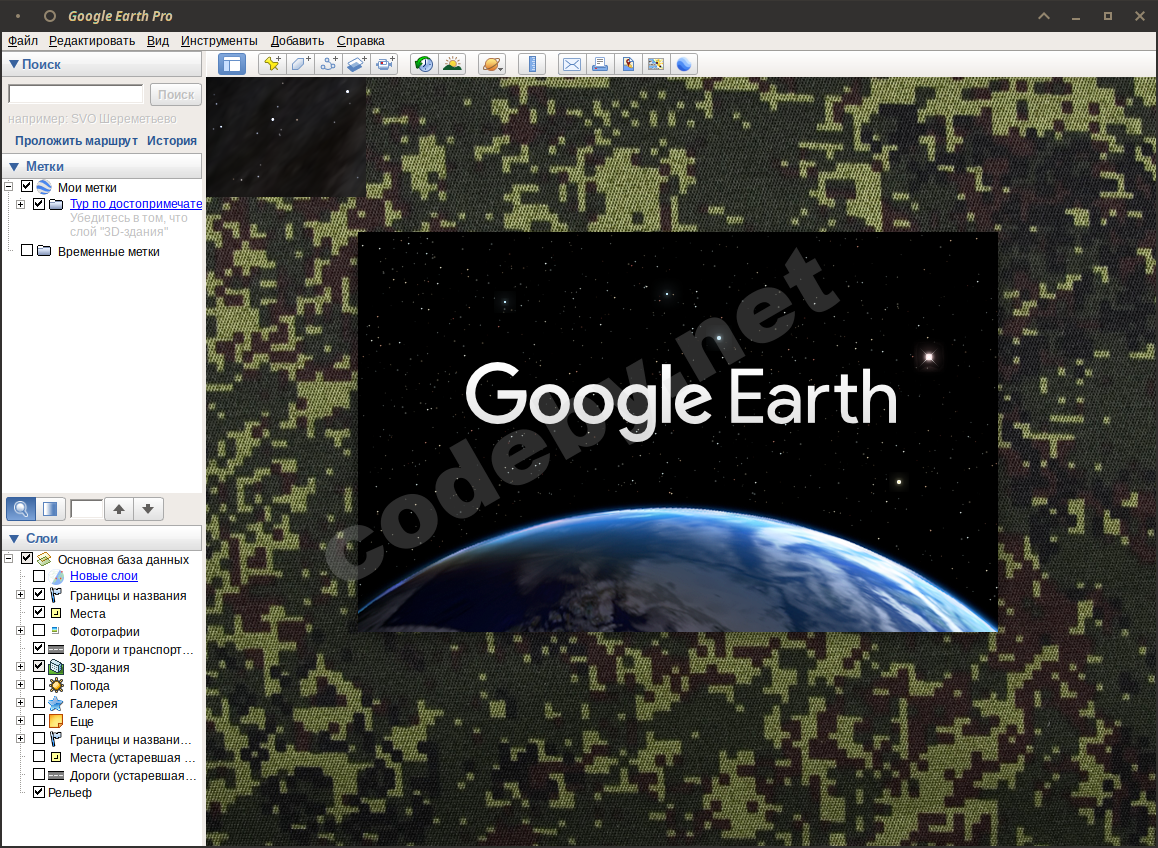Click the opacity adjust button under Places
Screen dimensions: 1158x848
coord(49,509)
